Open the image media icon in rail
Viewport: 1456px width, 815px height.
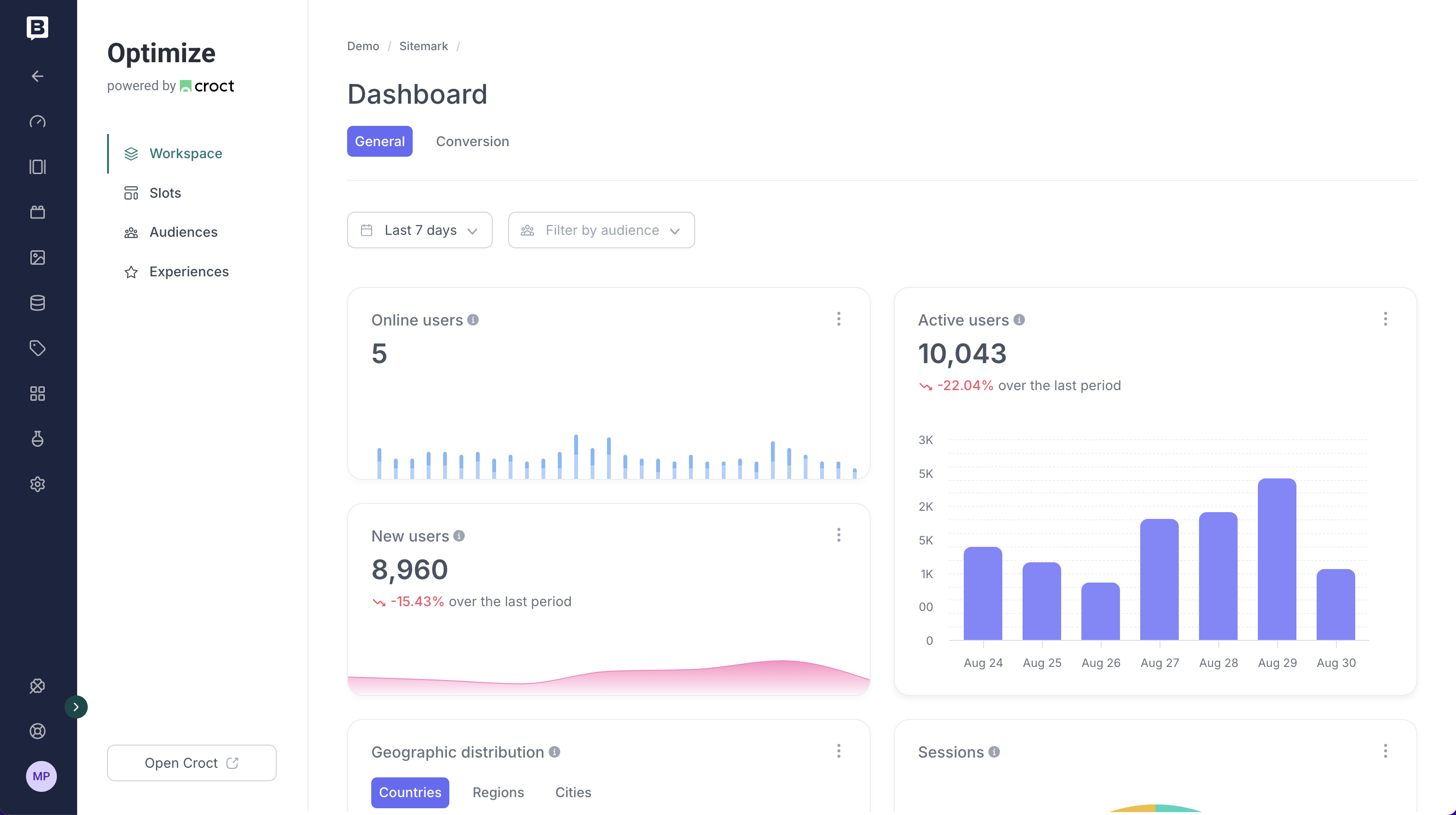[37, 258]
